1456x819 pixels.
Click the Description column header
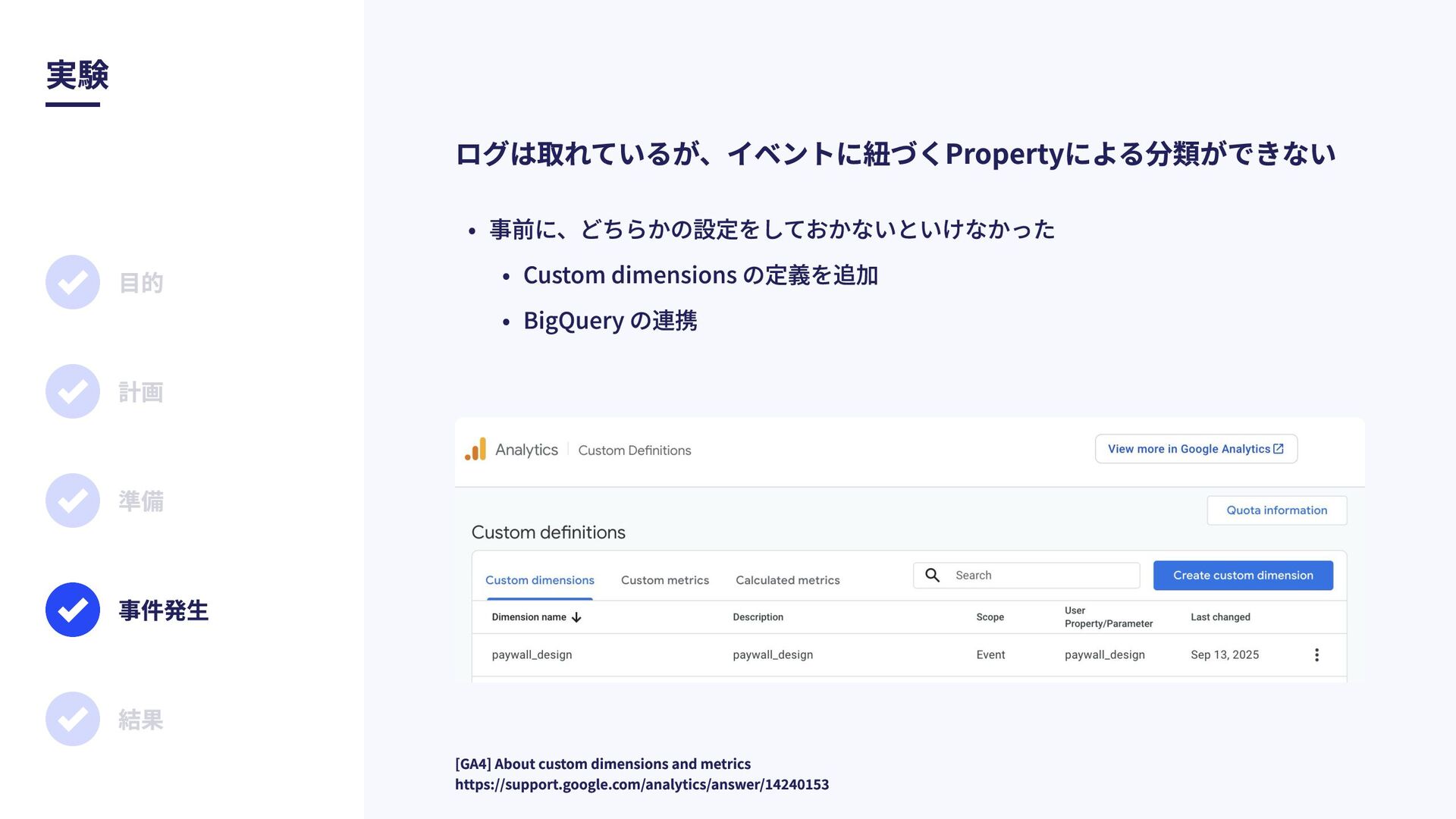coord(758,617)
